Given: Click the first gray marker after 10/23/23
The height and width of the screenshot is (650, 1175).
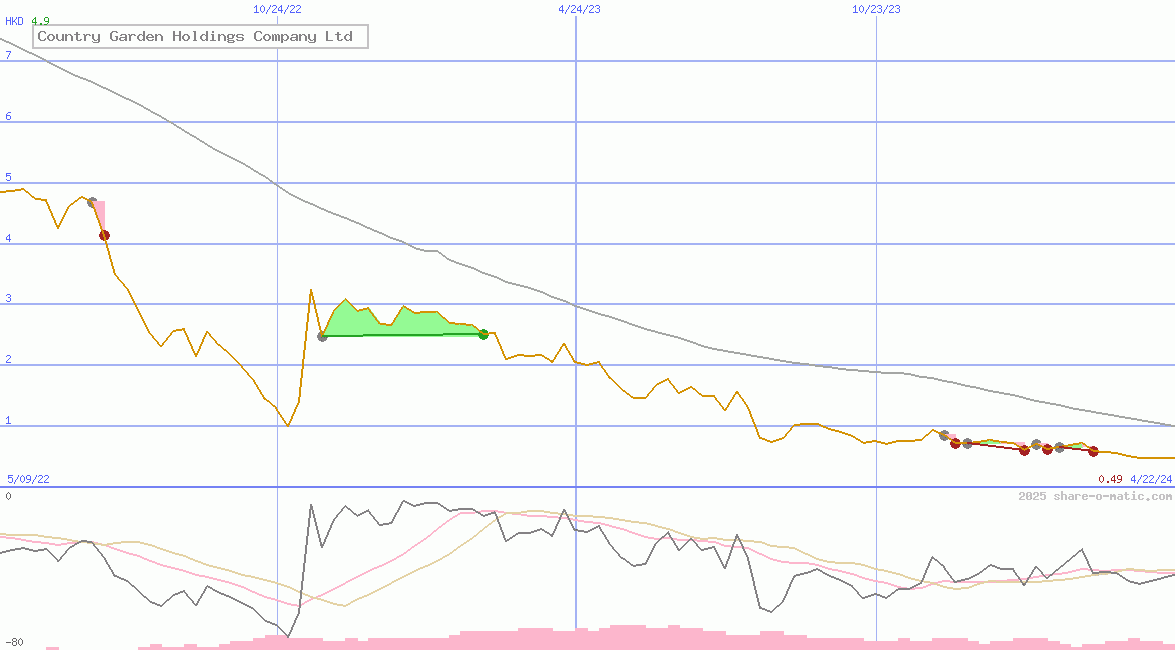Looking at the screenshot, I should [944, 436].
